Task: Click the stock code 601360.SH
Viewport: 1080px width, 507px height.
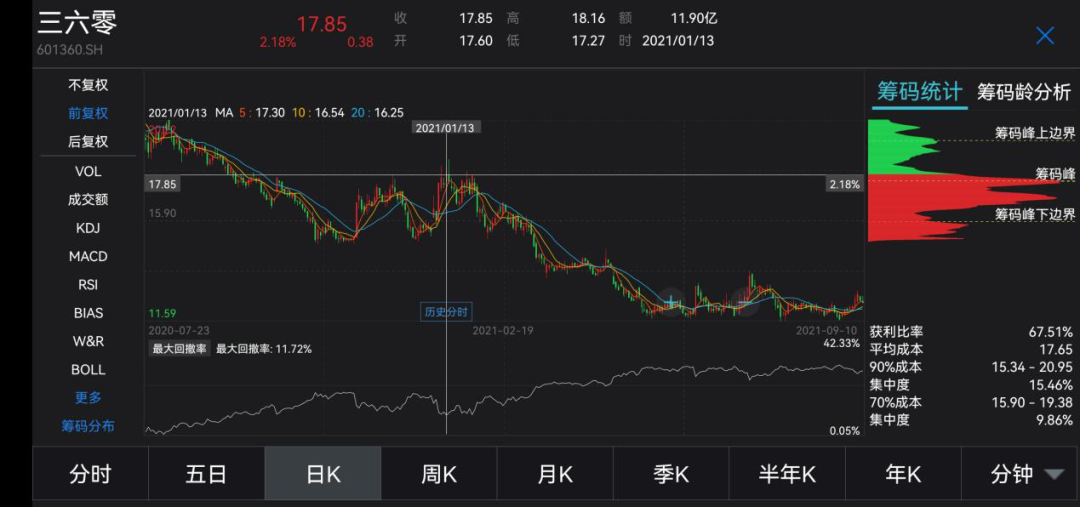Action: point(69,51)
